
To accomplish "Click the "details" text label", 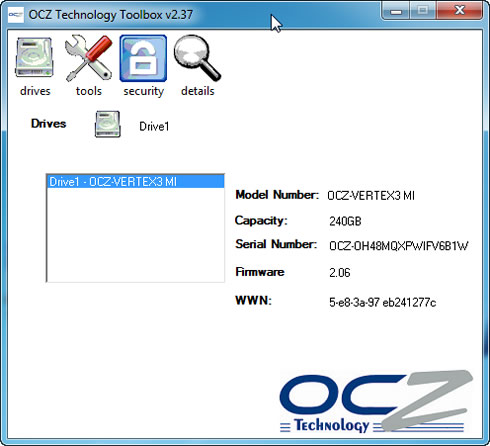I will pos(198,91).
